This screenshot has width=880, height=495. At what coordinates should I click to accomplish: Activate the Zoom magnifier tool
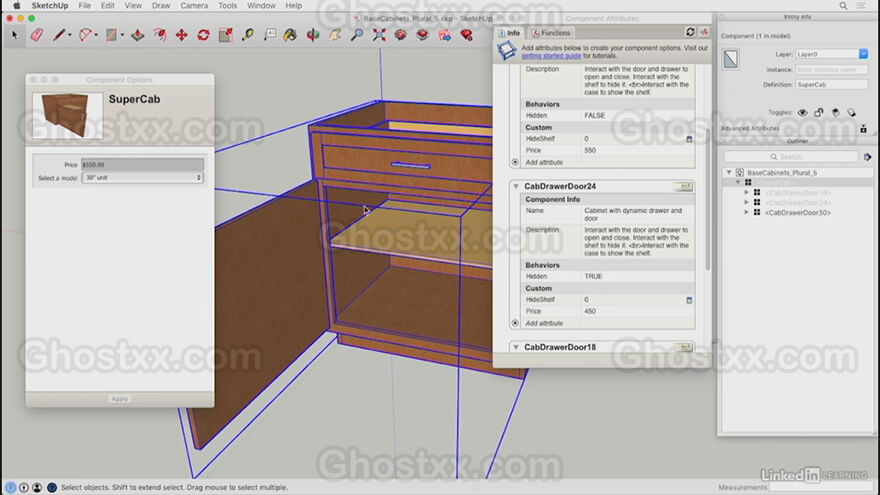(x=356, y=35)
